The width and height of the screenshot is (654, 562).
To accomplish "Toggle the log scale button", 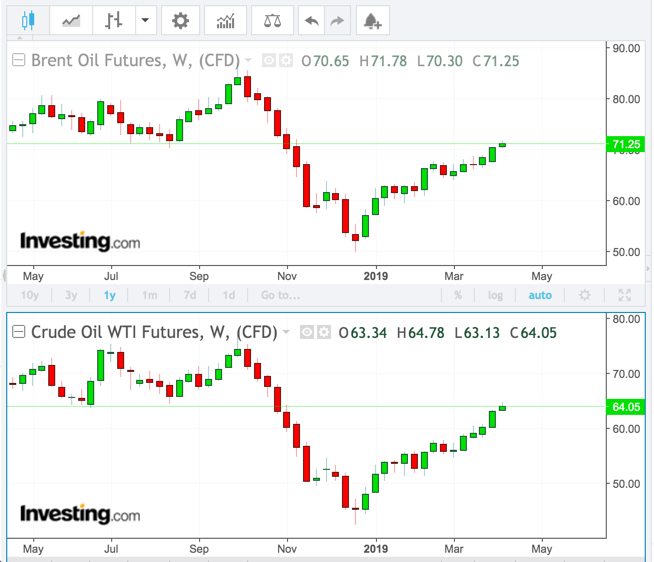I will [495, 295].
